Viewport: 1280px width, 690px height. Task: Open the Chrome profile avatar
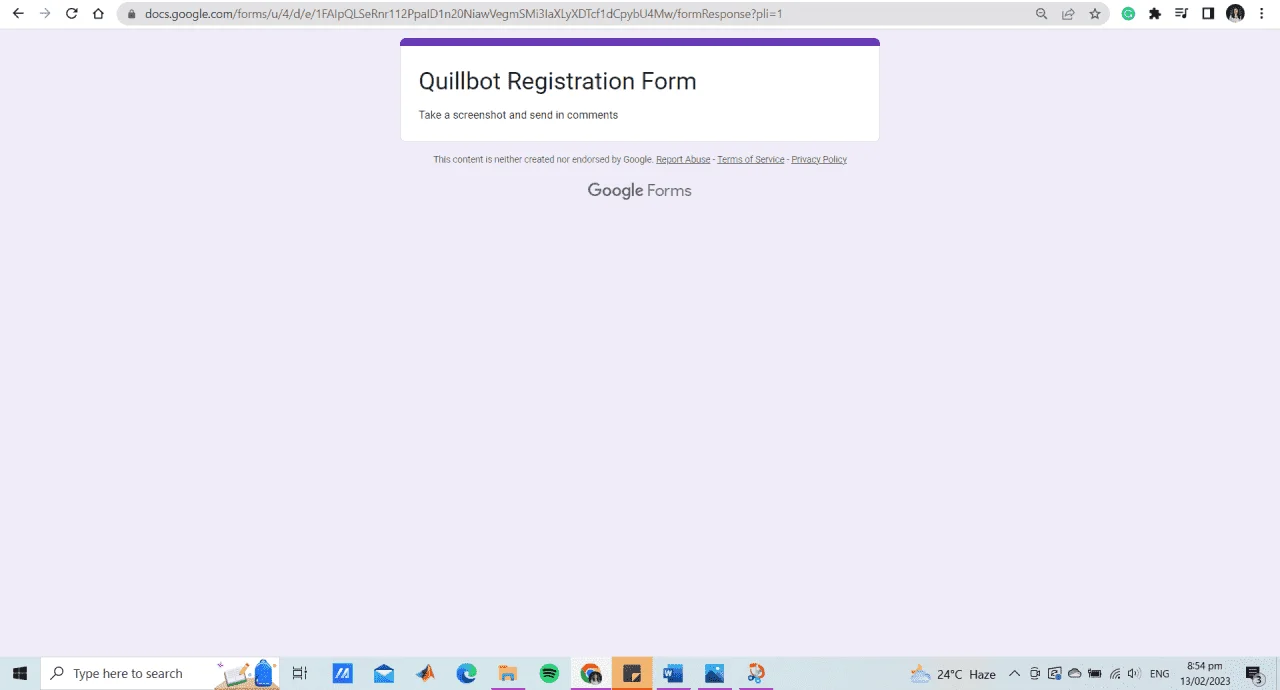1235,14
